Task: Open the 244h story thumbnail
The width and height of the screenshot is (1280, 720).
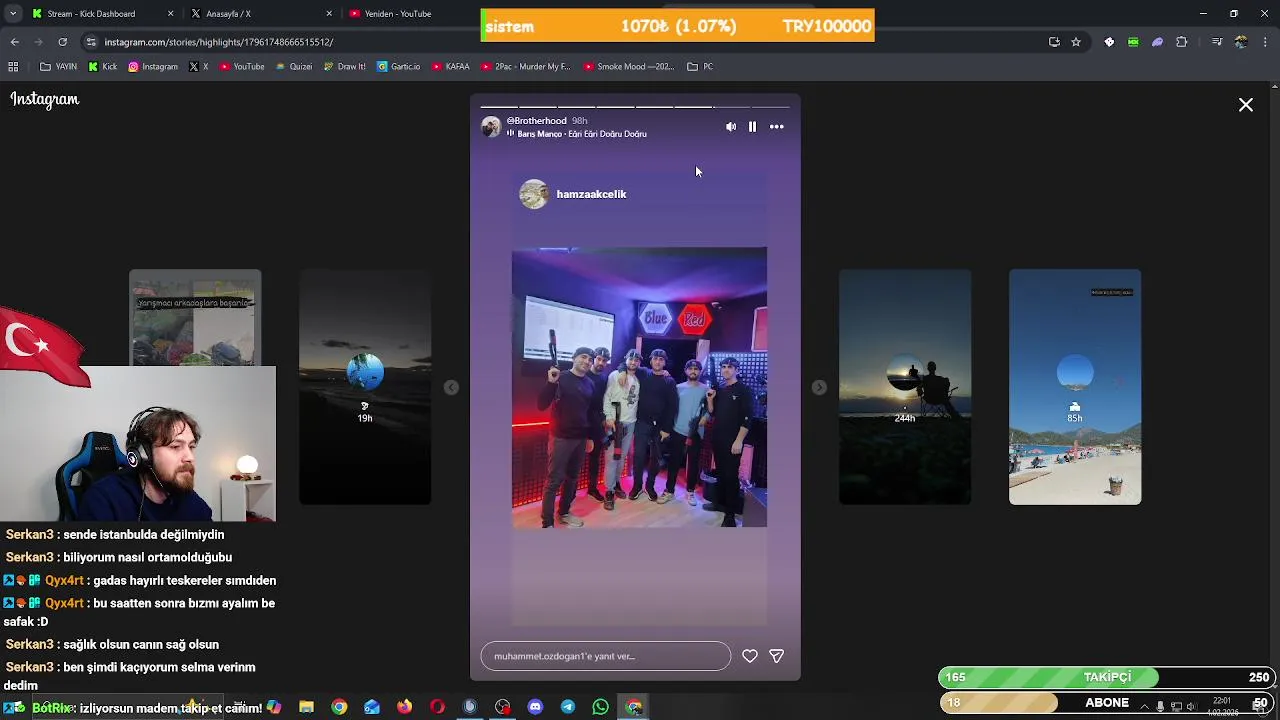Action: (x=905, y=387)
